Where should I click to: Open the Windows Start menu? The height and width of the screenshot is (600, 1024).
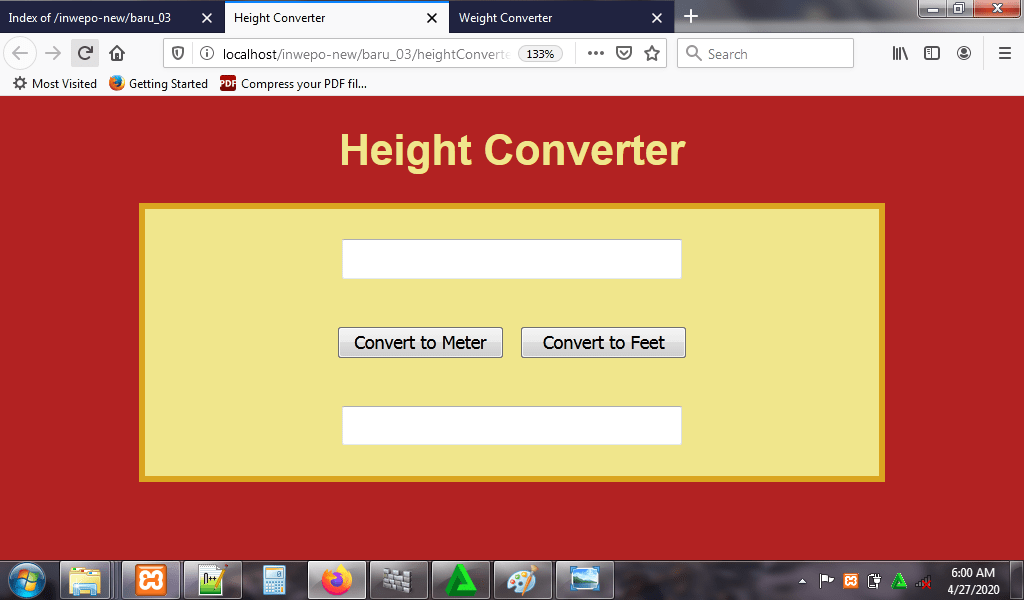tap(27, 580)
